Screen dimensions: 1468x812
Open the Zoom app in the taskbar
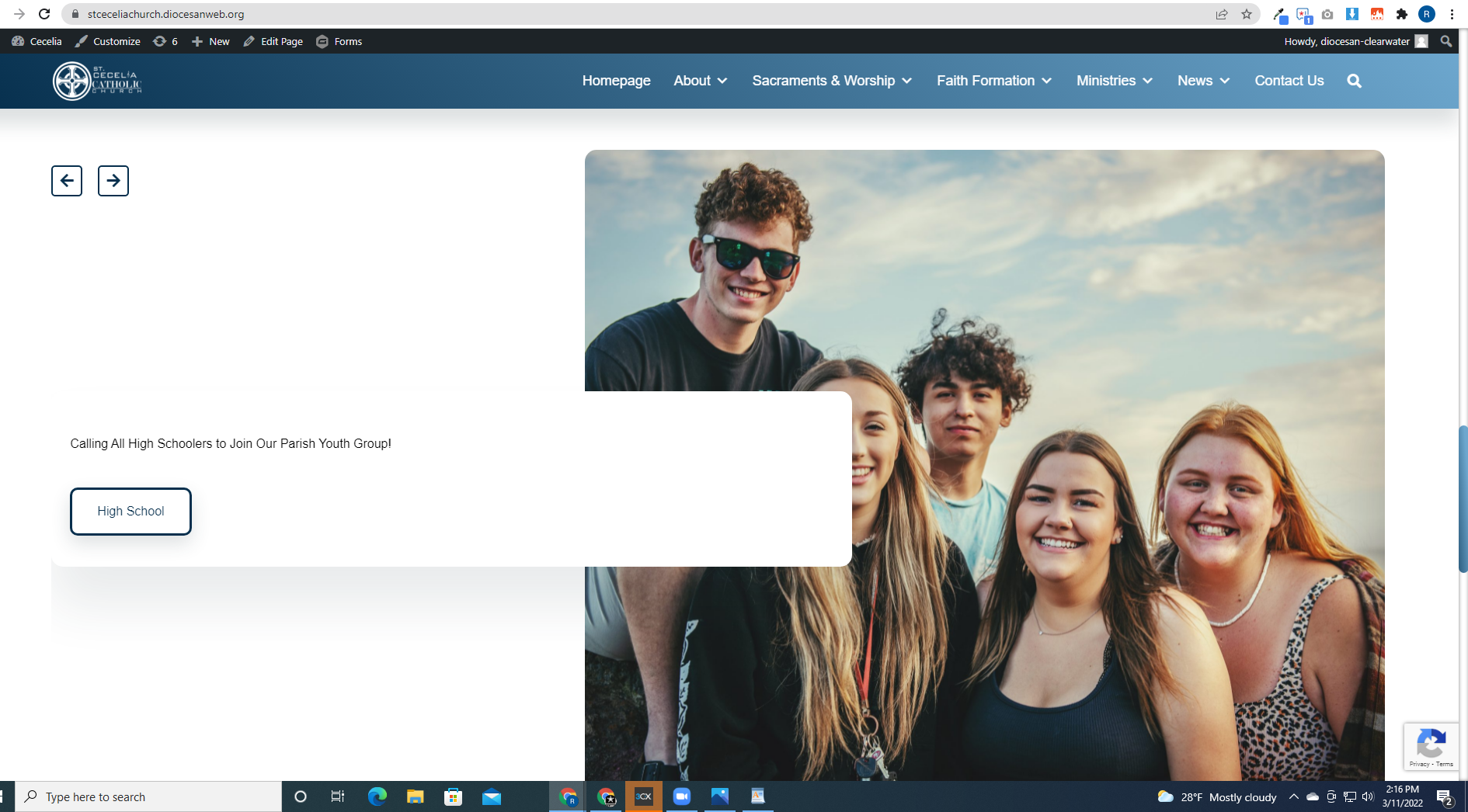click(x=681, y=796)
